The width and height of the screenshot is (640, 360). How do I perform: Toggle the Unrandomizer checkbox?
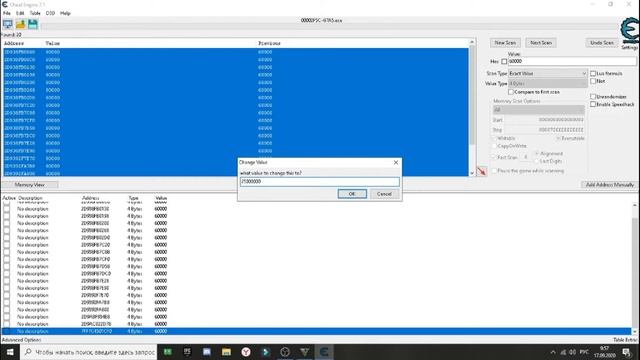coord(593,97)
